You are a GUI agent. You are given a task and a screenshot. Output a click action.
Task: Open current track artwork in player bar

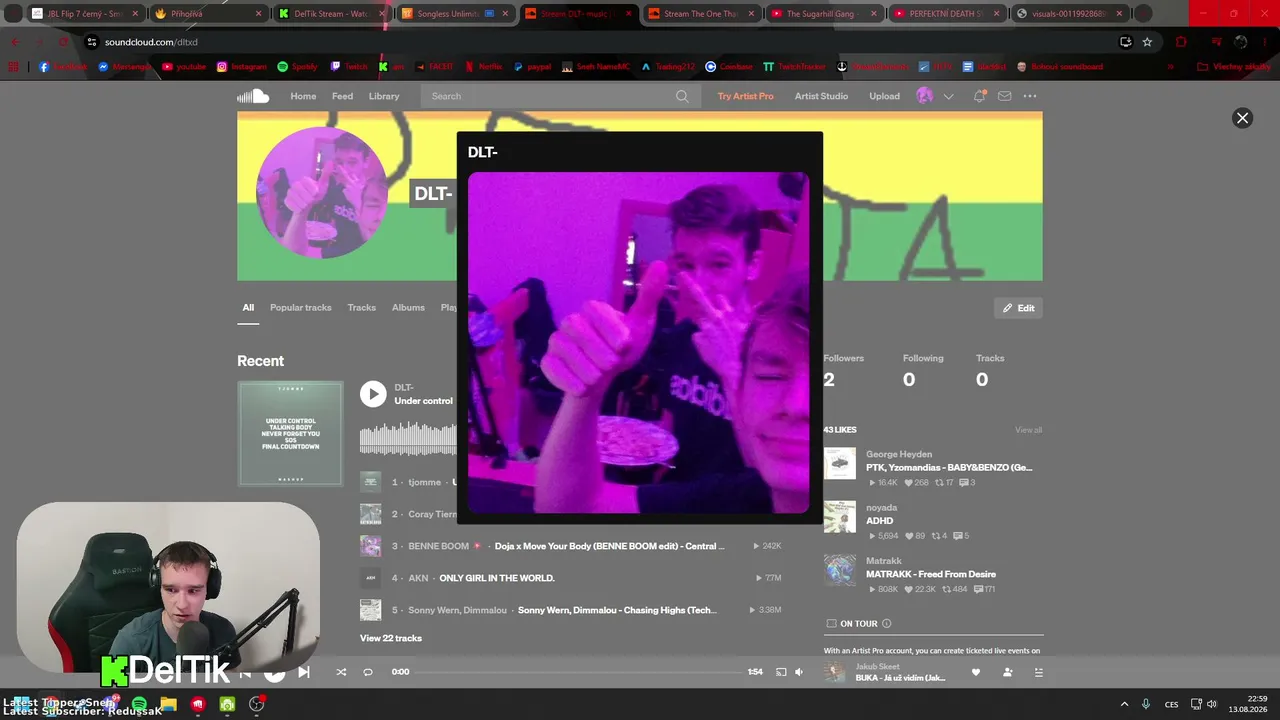click(x=835, y=672)
